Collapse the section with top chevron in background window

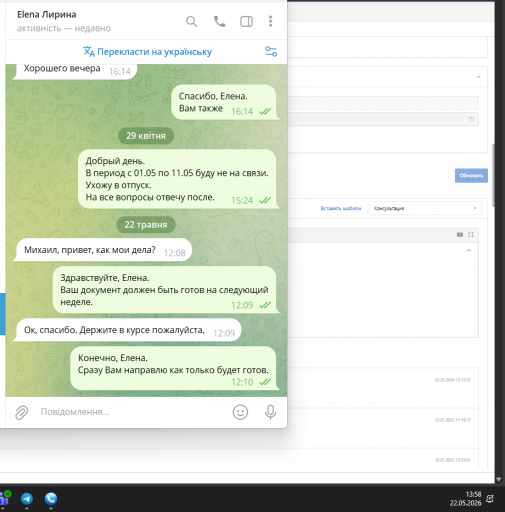coord(479,77)
